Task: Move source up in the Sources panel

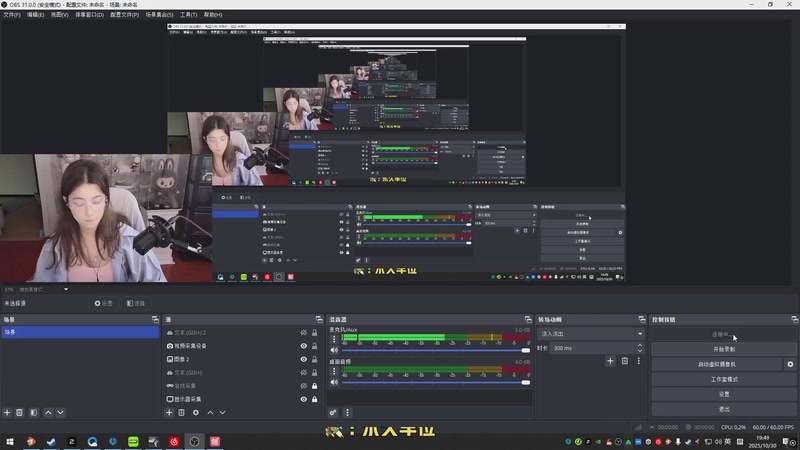Action: (x=210, y=412)
